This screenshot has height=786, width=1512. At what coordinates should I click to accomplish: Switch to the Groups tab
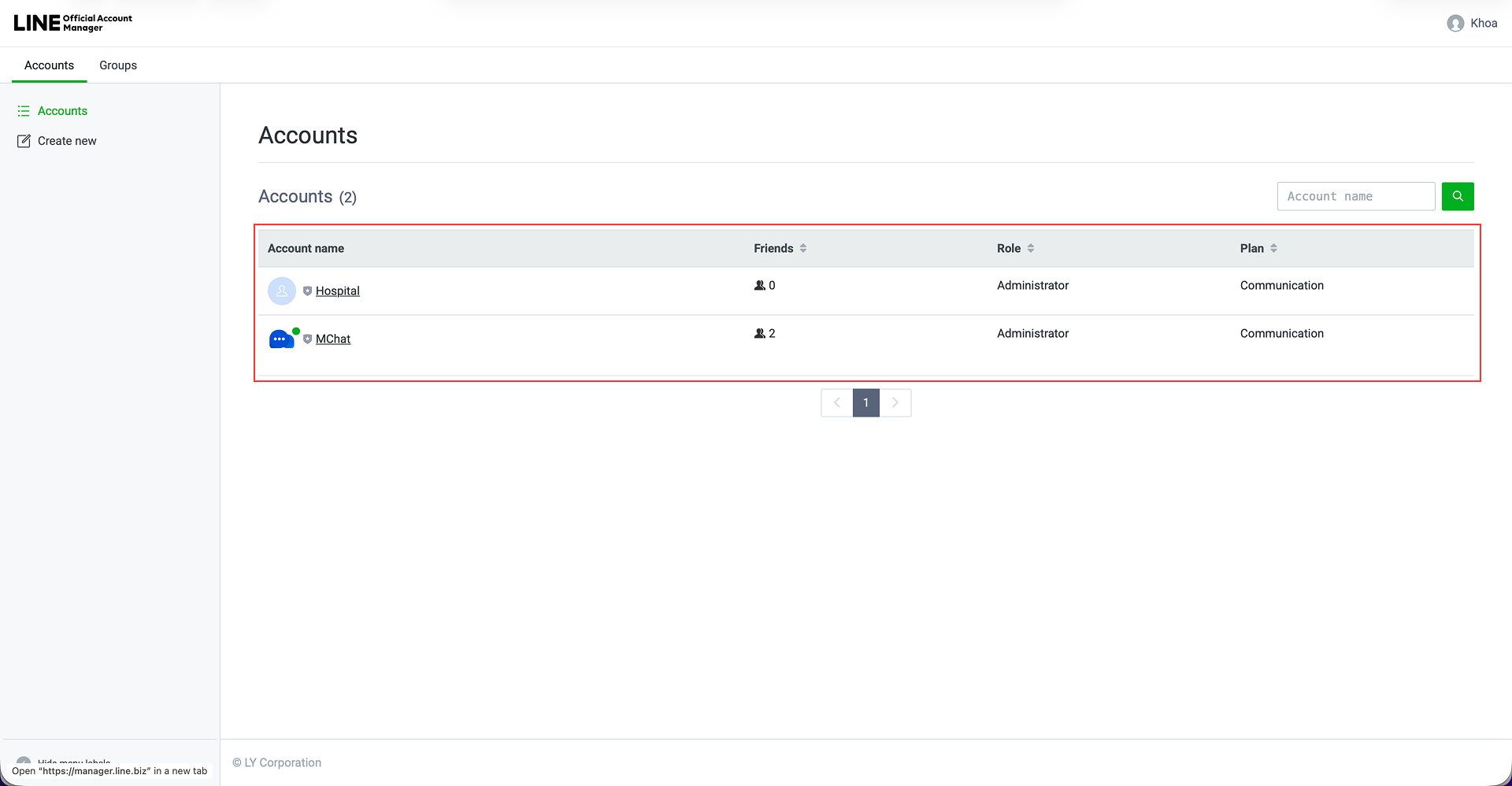tap(118, 65)
